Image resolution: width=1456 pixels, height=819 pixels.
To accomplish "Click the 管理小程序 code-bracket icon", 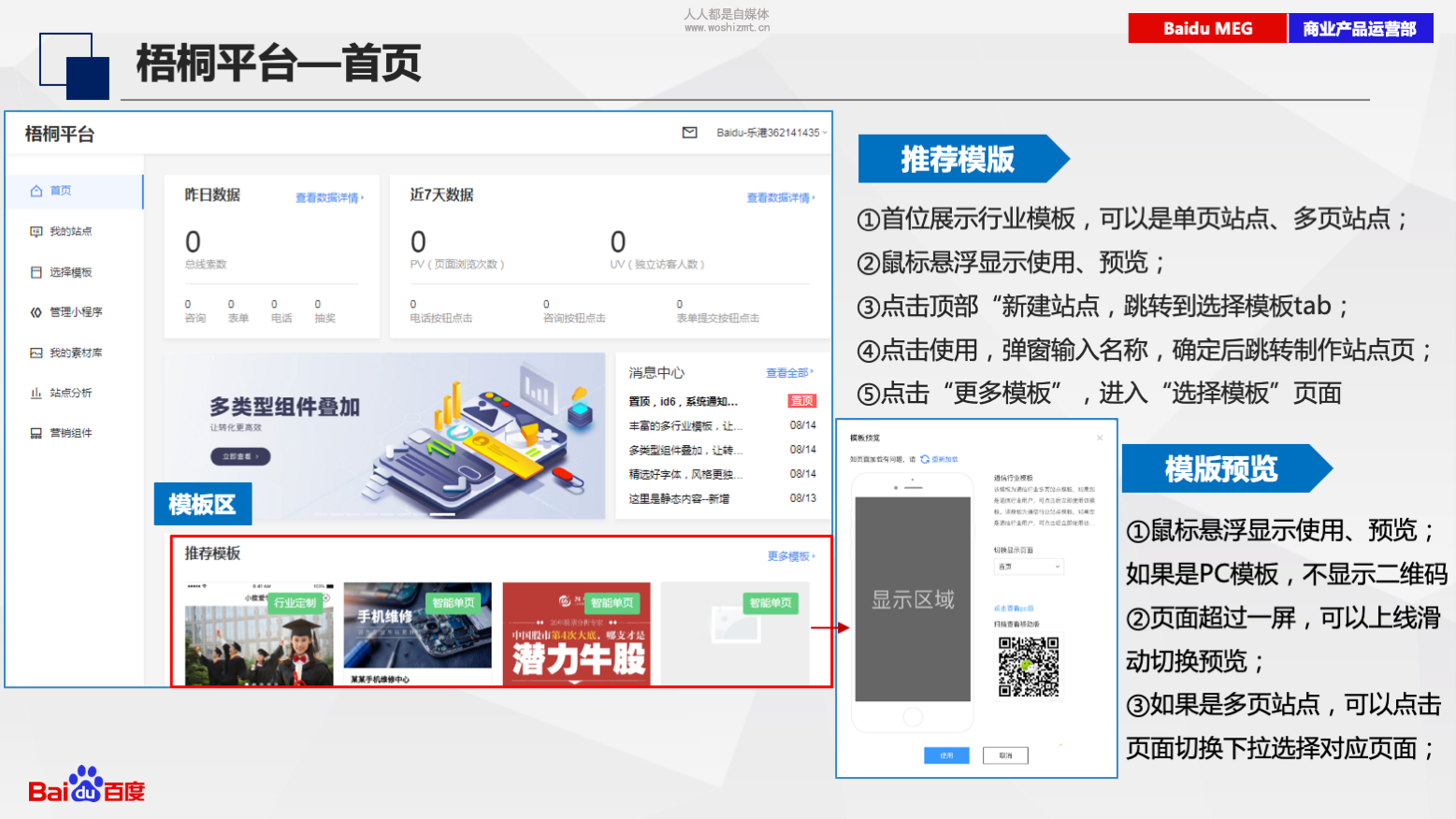I will click(36, 312).
